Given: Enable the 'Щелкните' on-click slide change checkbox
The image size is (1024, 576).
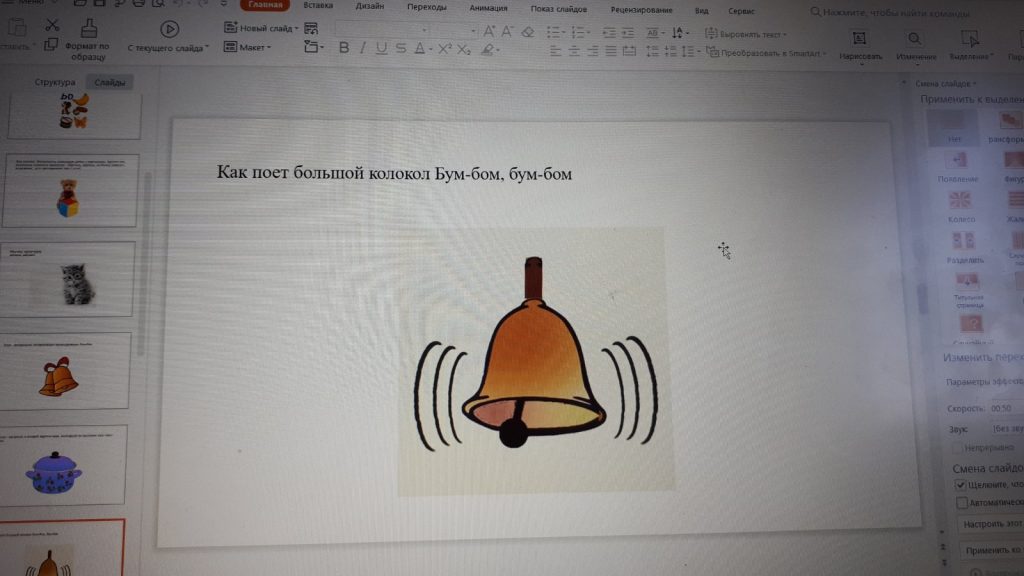Looking at the screenshot, I should tap(961, 484).
